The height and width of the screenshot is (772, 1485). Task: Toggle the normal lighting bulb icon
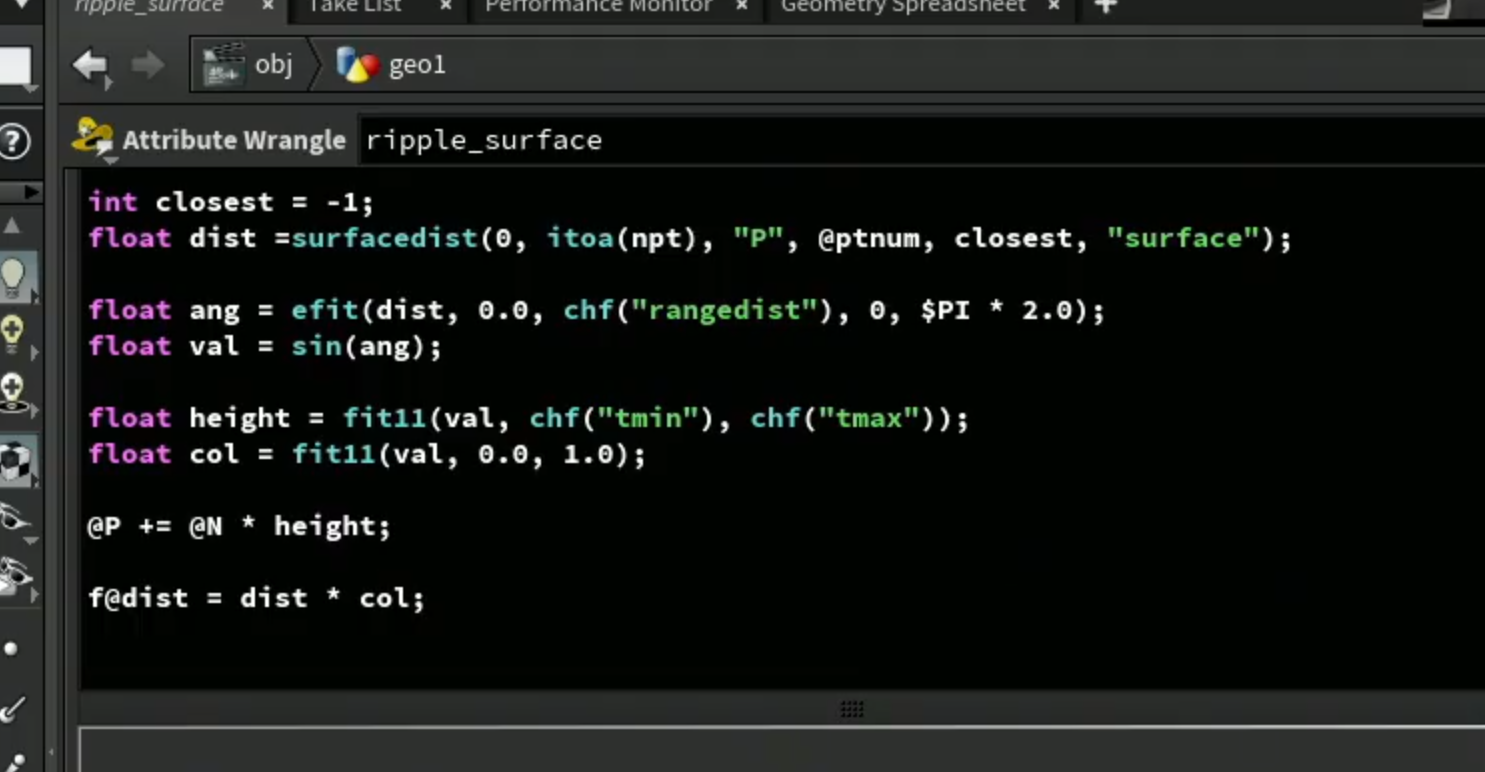point(13,333)
